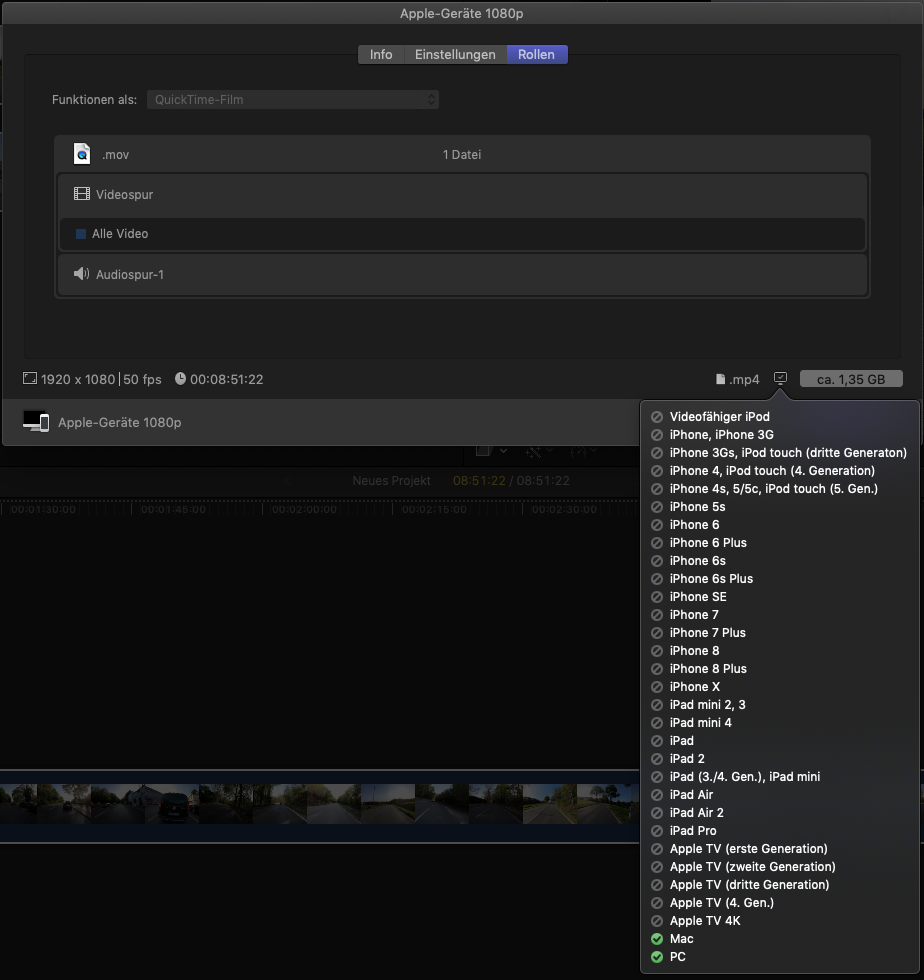This screenshot has width=924, height=980.
Task: Click the green checkmark next to Mac
Action: coord(657,939)
